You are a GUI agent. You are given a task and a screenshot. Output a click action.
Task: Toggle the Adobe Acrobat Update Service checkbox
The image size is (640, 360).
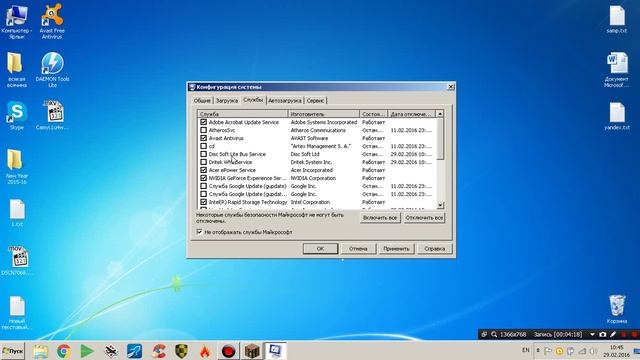click(x=203, y=122)
